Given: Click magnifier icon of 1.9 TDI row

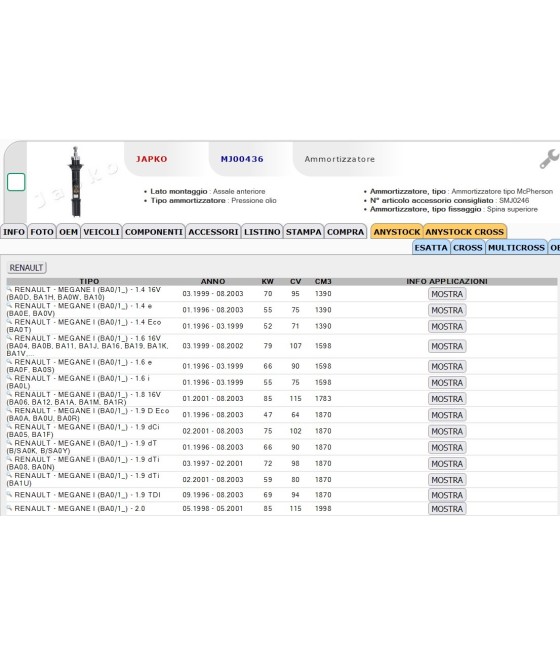Looking at the screenshot, I should pos(10,495).
